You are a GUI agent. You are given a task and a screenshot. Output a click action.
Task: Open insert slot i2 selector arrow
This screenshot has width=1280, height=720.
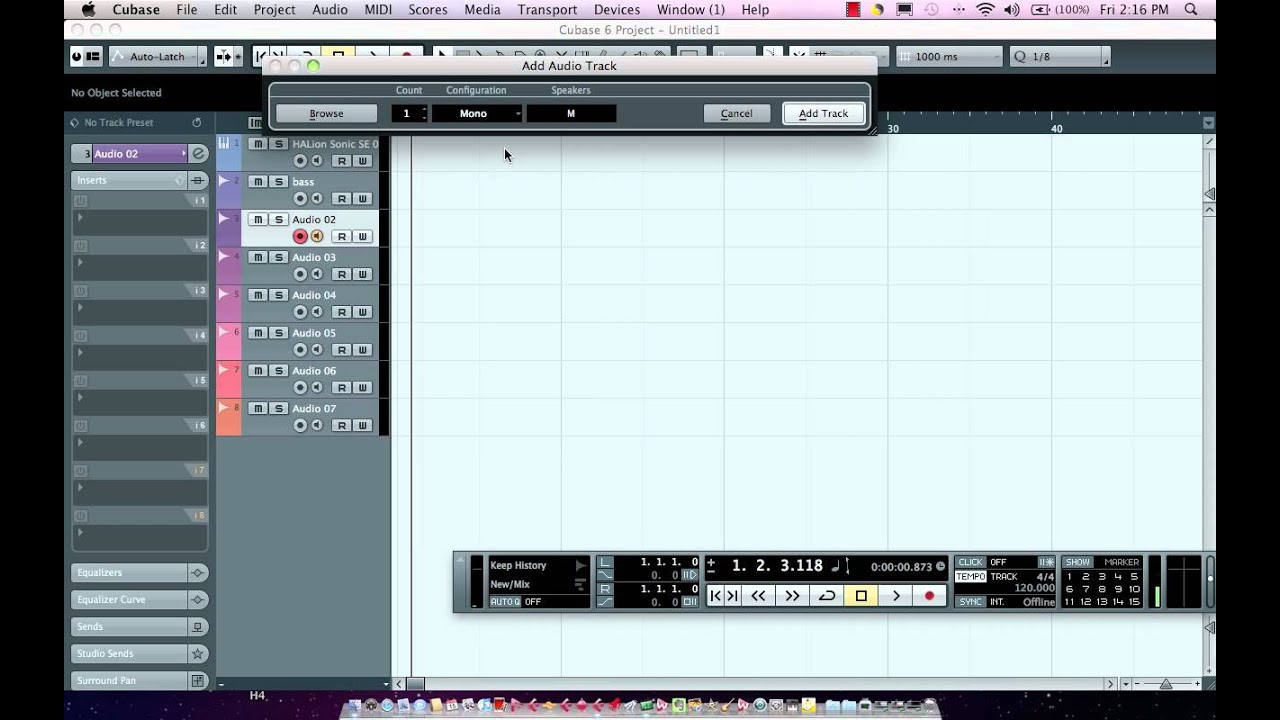tap(80, 262)
